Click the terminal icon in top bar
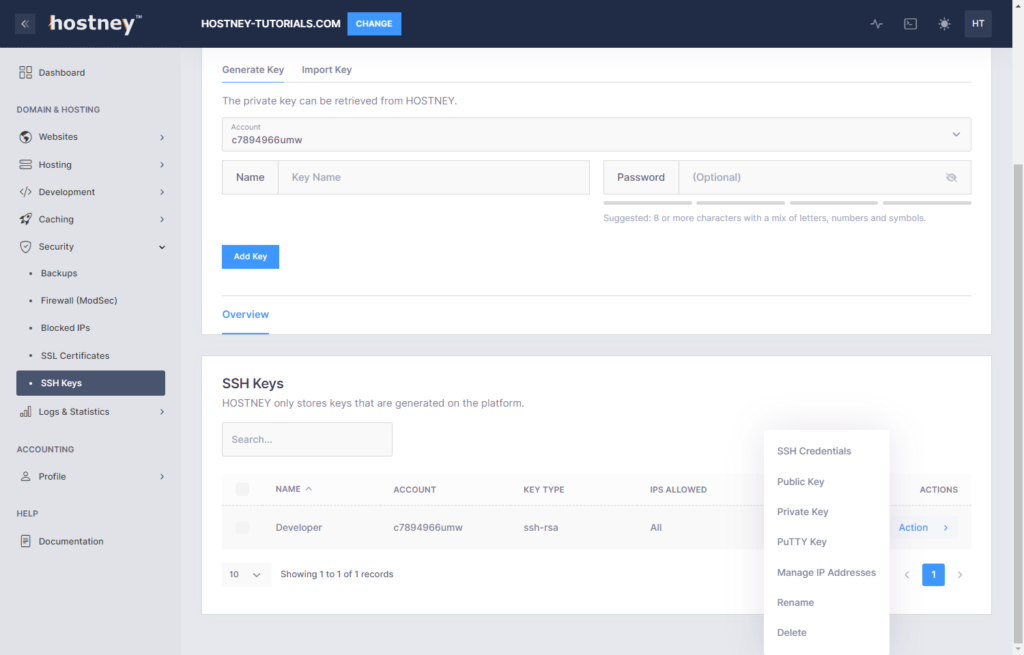This screenshot has width=1024, height=655. tap(910, 23)
